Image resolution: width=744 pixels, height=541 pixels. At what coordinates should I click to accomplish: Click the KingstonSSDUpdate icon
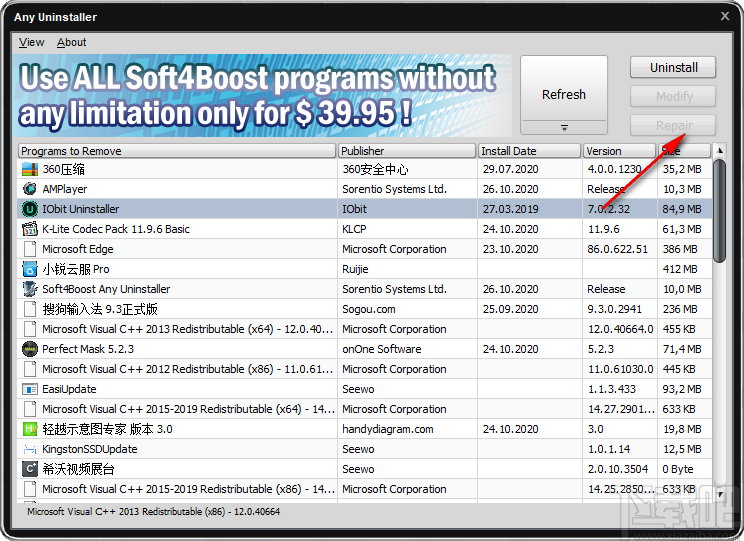tap(30, 449)
